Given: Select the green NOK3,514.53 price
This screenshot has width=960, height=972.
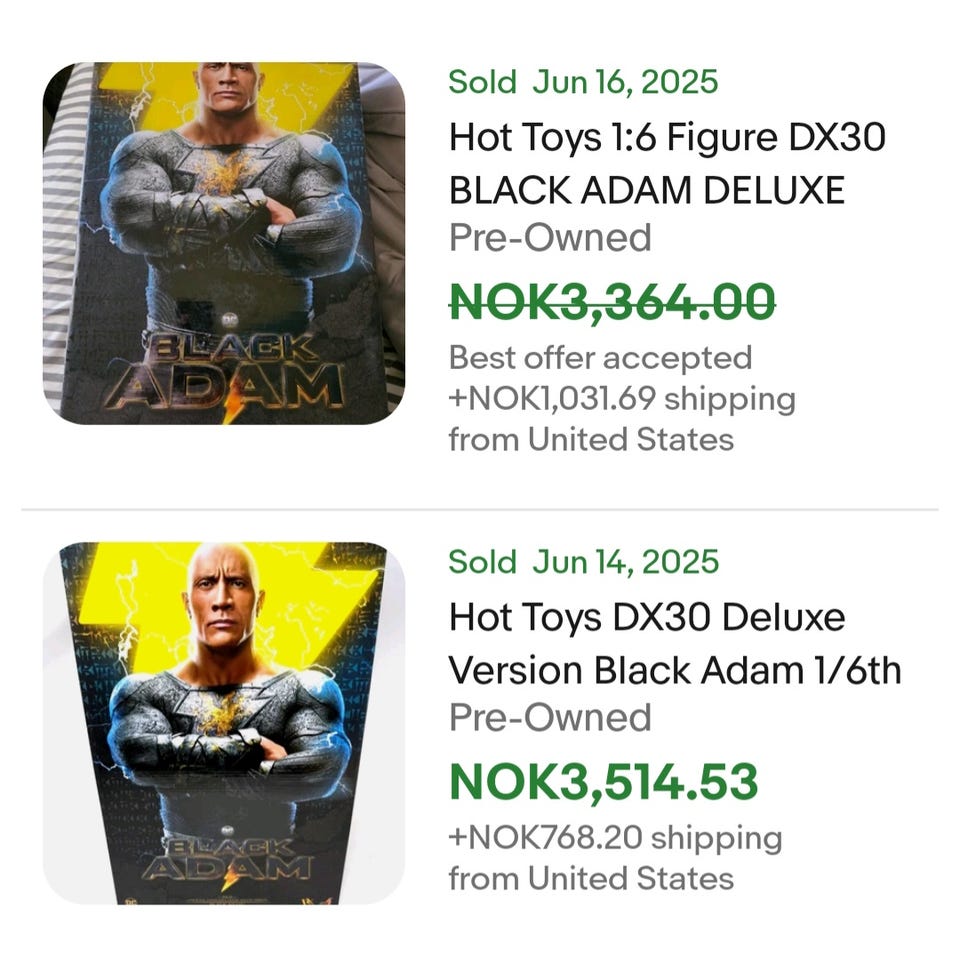Looking at the screenshot, I should tap(603, 781).
